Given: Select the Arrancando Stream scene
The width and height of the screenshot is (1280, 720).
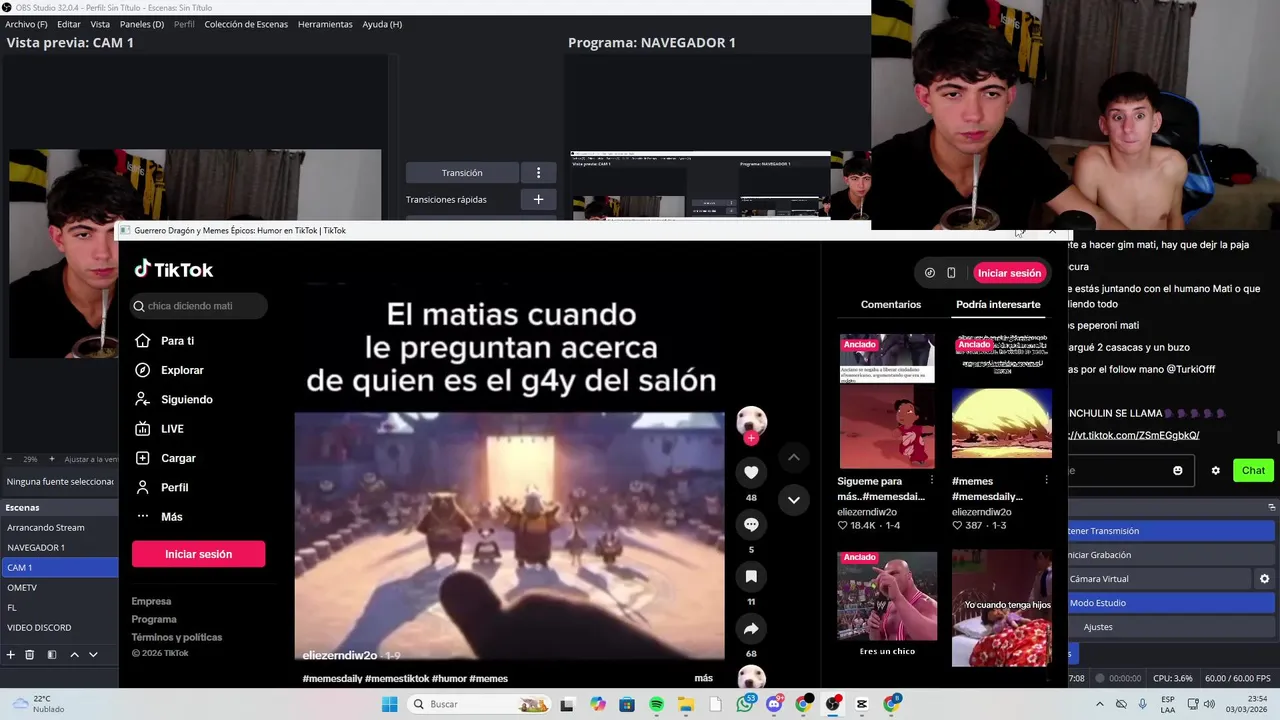Looking at the screenshot, I should (x=59, y=527).
